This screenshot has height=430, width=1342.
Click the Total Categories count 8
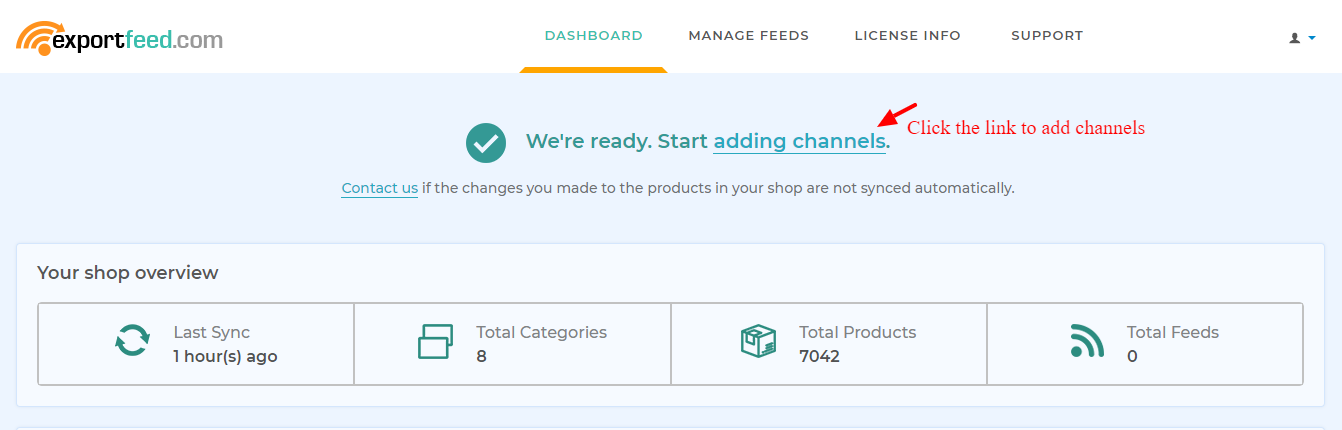(481, 356)
